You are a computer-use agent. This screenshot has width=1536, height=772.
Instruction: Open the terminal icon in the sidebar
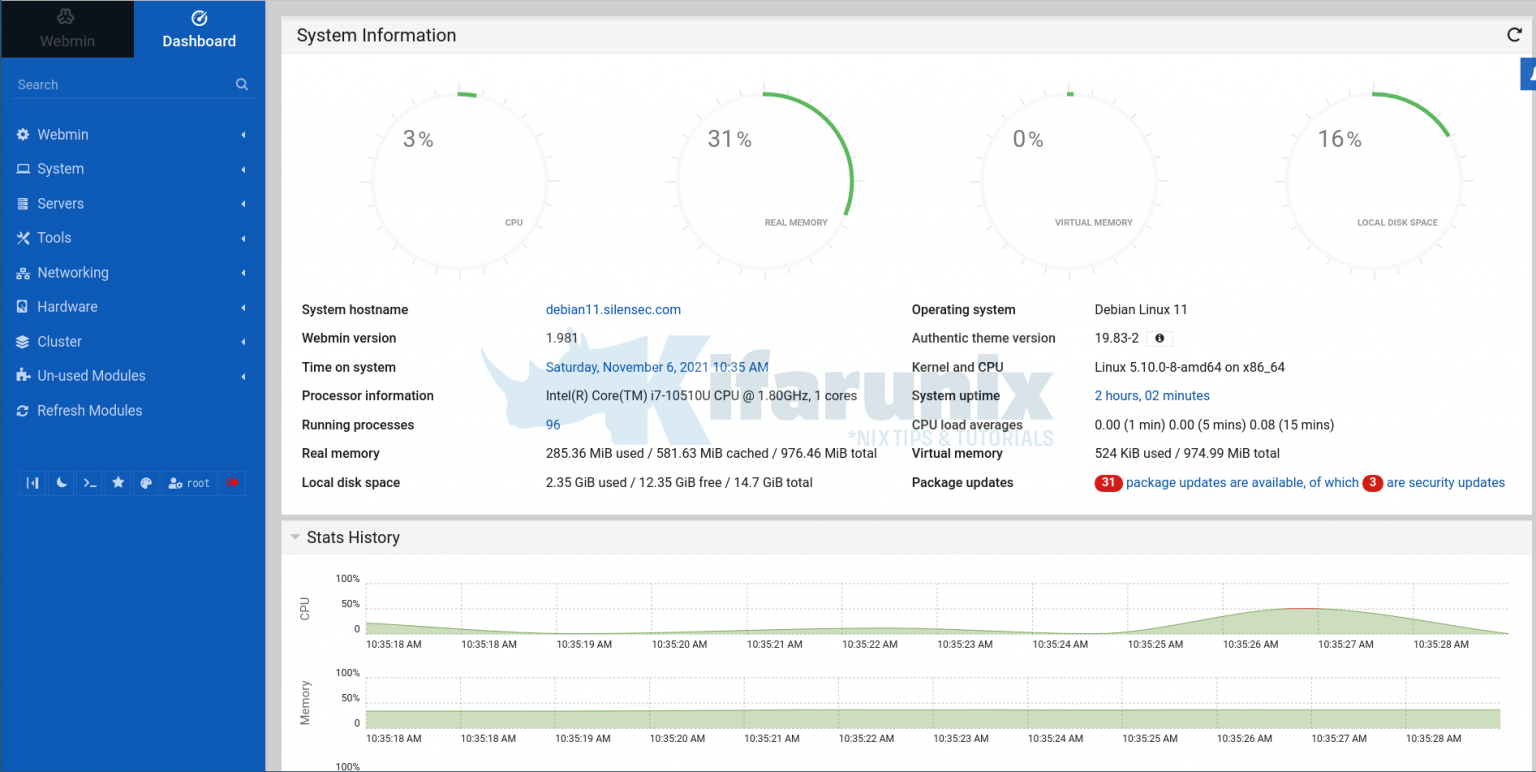(x=90, y=483)
